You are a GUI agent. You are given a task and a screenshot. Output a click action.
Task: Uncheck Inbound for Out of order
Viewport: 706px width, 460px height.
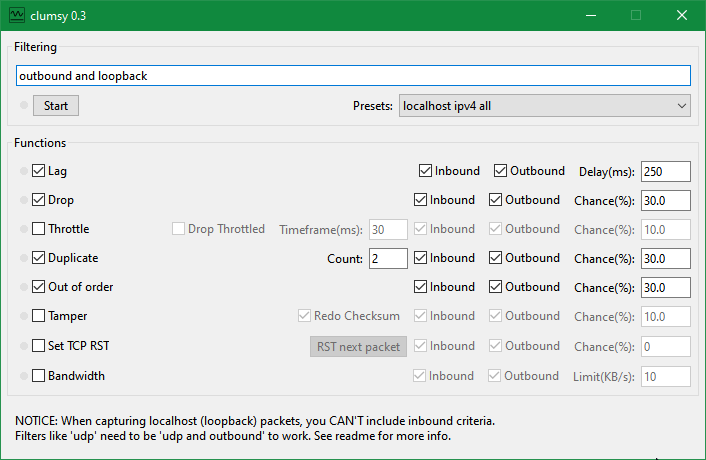pos(420,287)
